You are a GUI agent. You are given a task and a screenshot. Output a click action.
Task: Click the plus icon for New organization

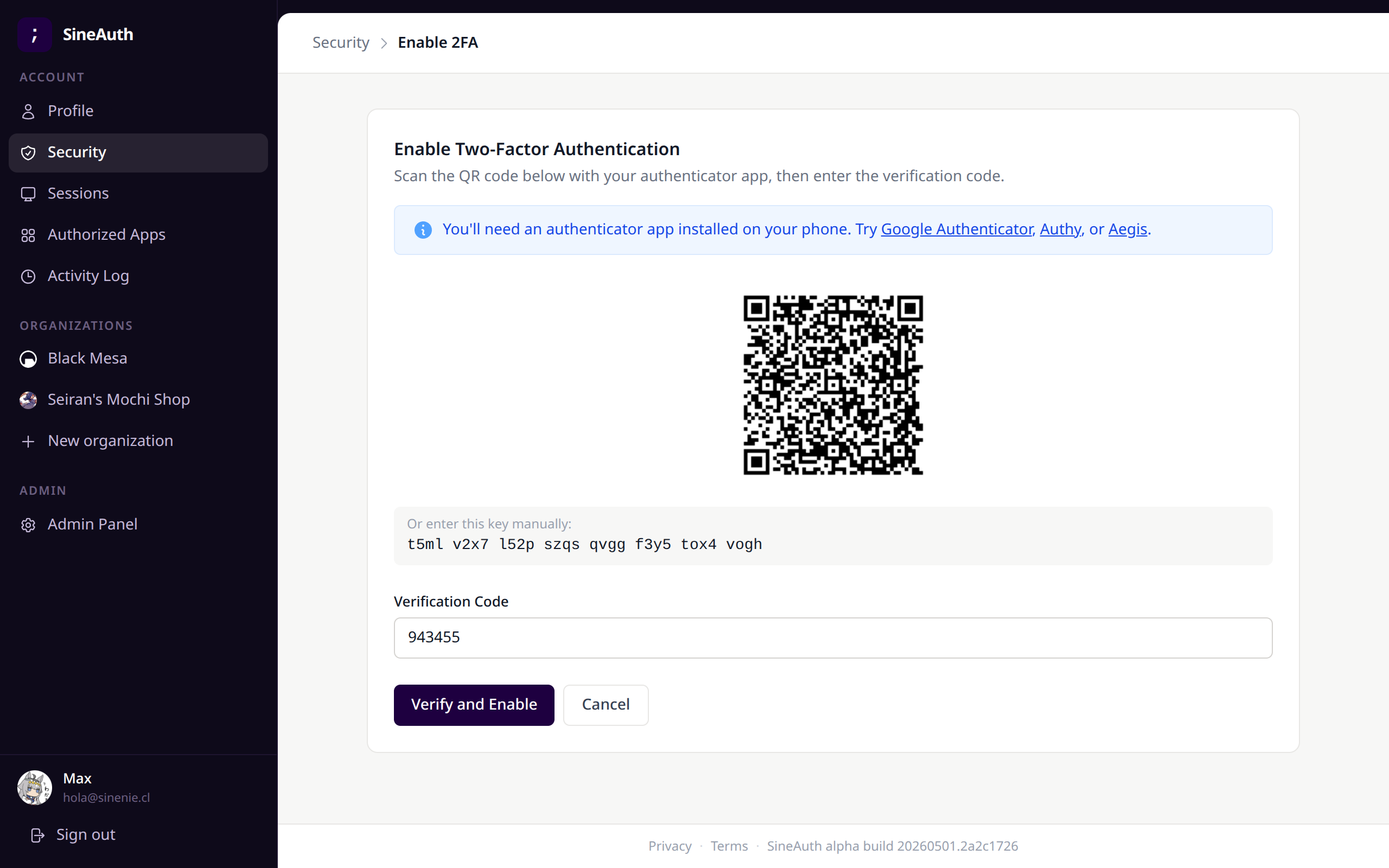pyautogui.click(x=28, y=442)
